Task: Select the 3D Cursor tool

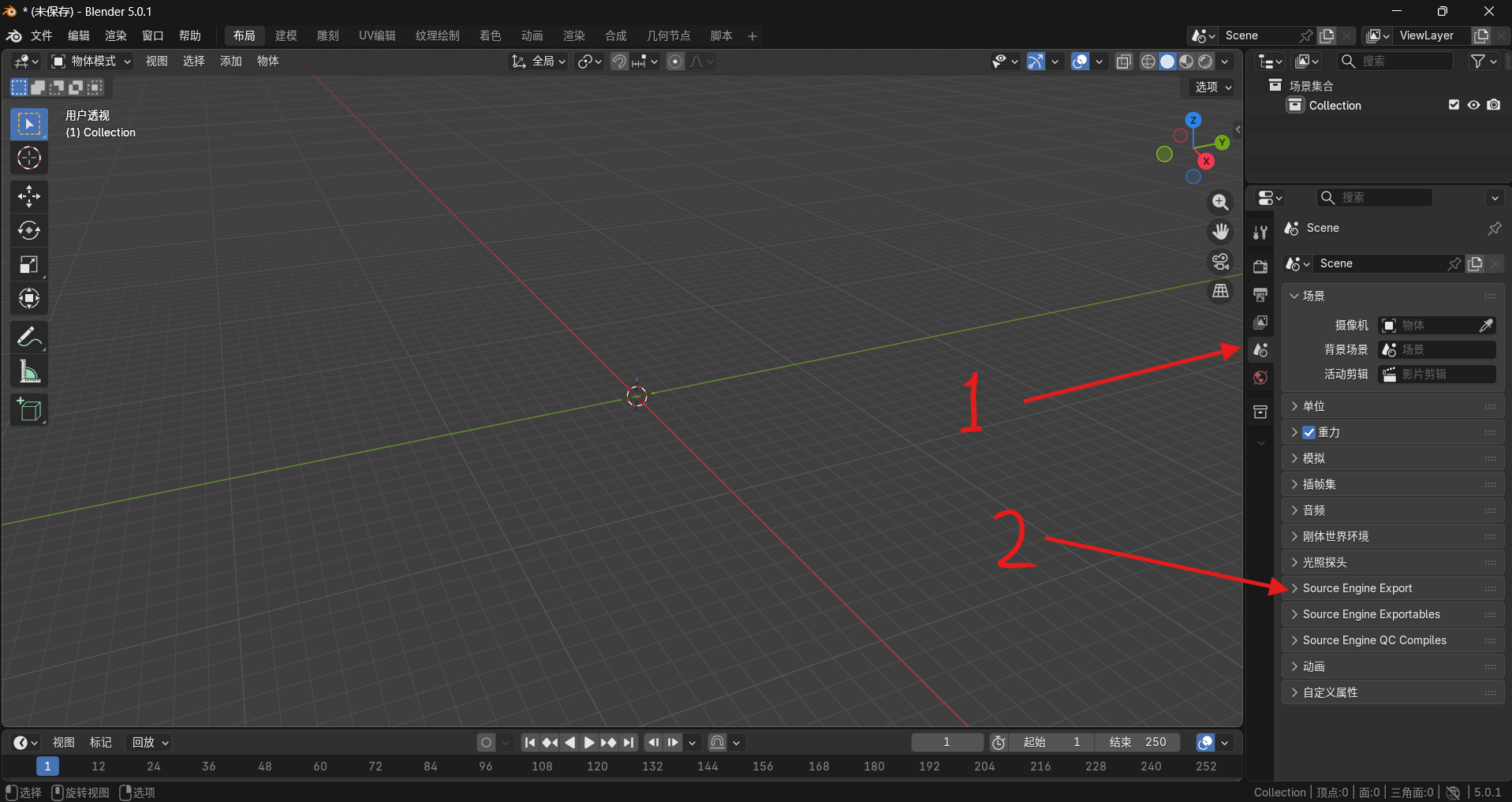Action: 29,159
